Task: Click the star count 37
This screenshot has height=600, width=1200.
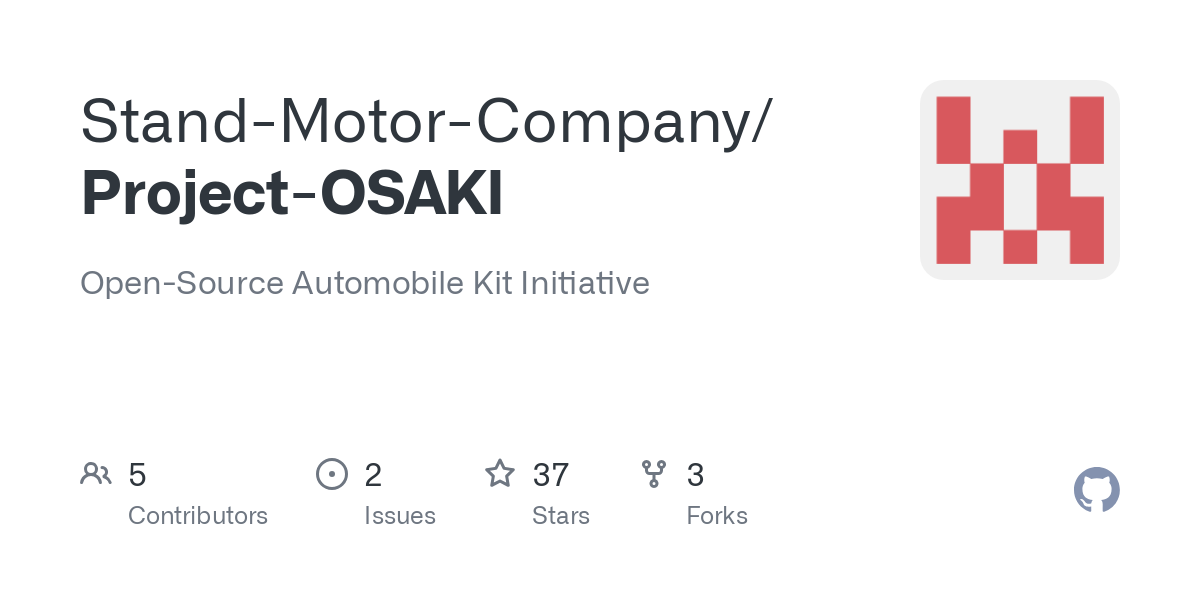Action: (551, 475)
